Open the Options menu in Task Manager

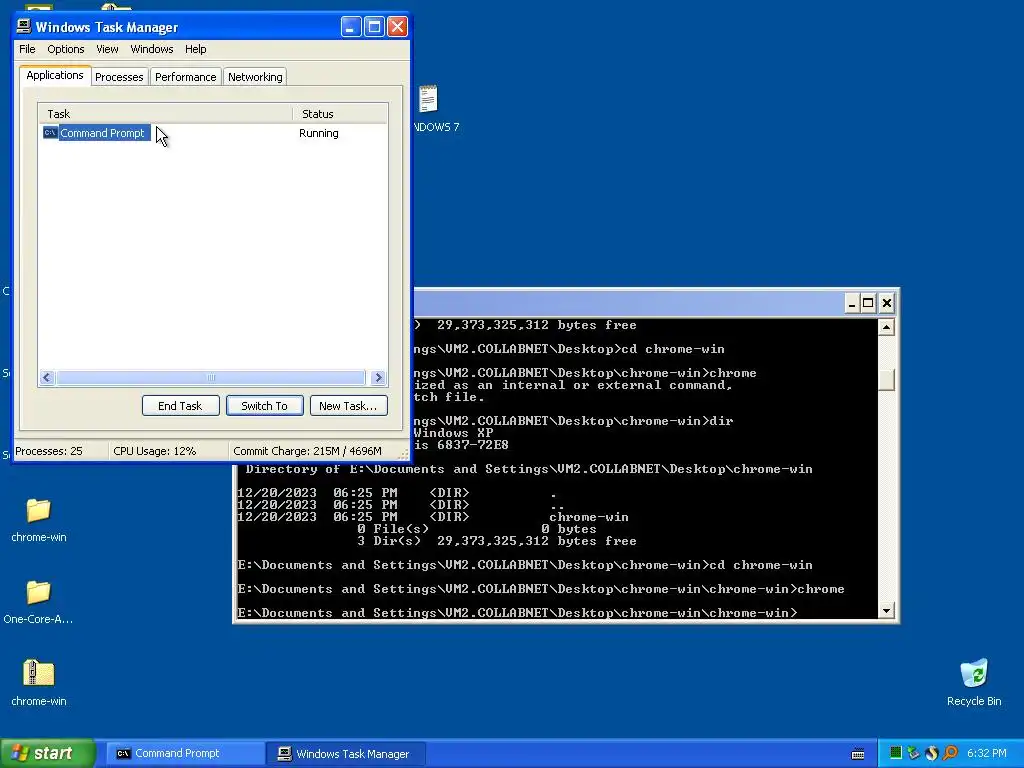65,49
